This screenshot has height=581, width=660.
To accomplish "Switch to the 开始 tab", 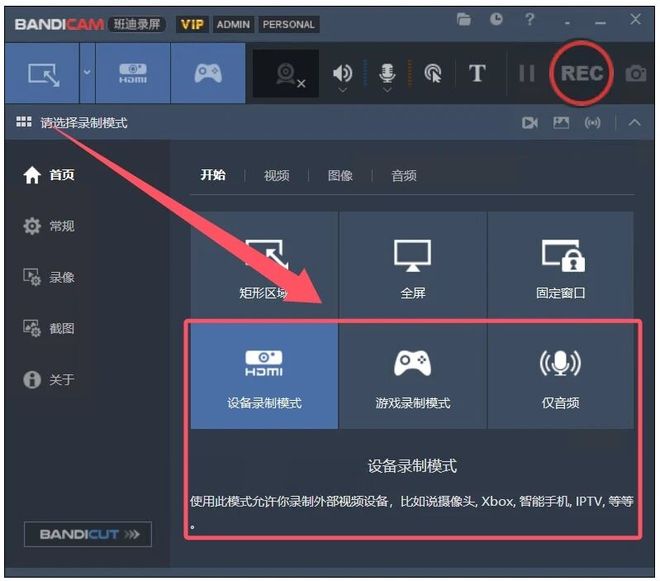I will pyautogui.click(x=213, y=175).
